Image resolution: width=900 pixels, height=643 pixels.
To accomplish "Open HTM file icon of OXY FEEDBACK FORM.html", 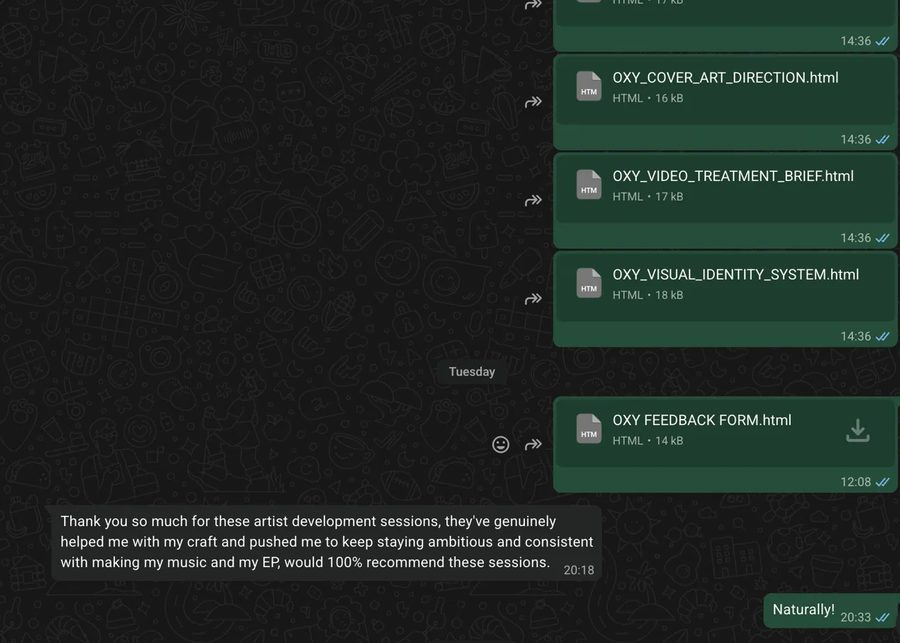I will coord(589,429).
